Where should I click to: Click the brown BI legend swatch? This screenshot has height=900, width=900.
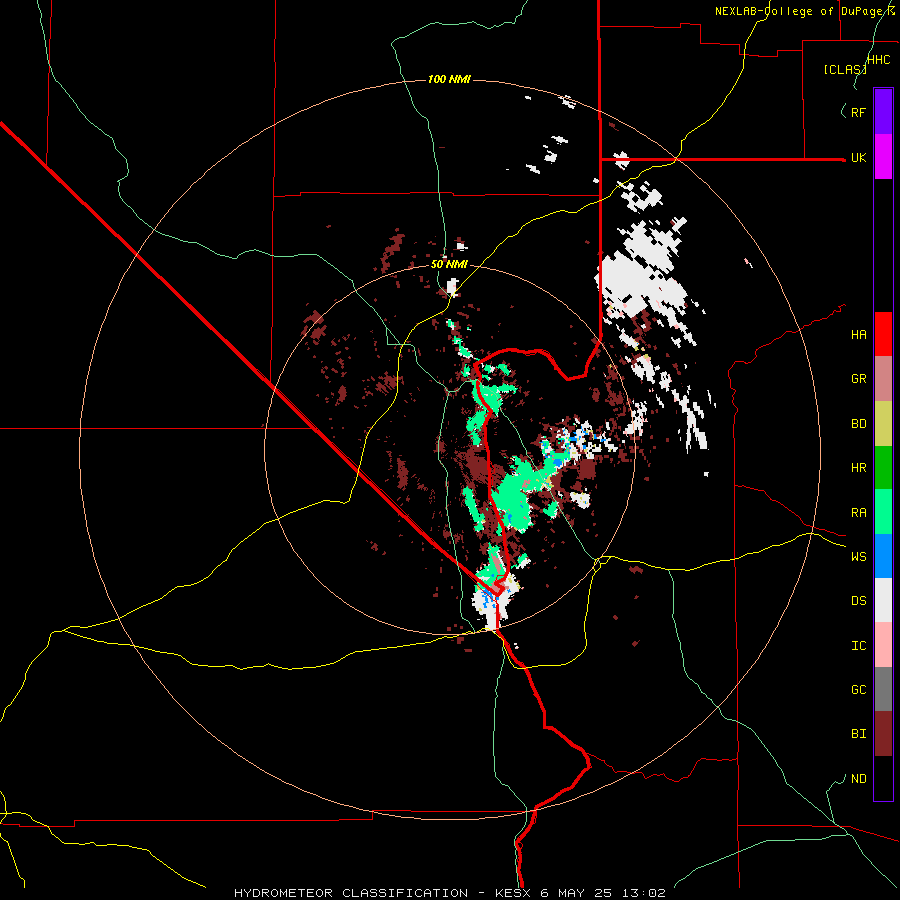click(883, 734)
